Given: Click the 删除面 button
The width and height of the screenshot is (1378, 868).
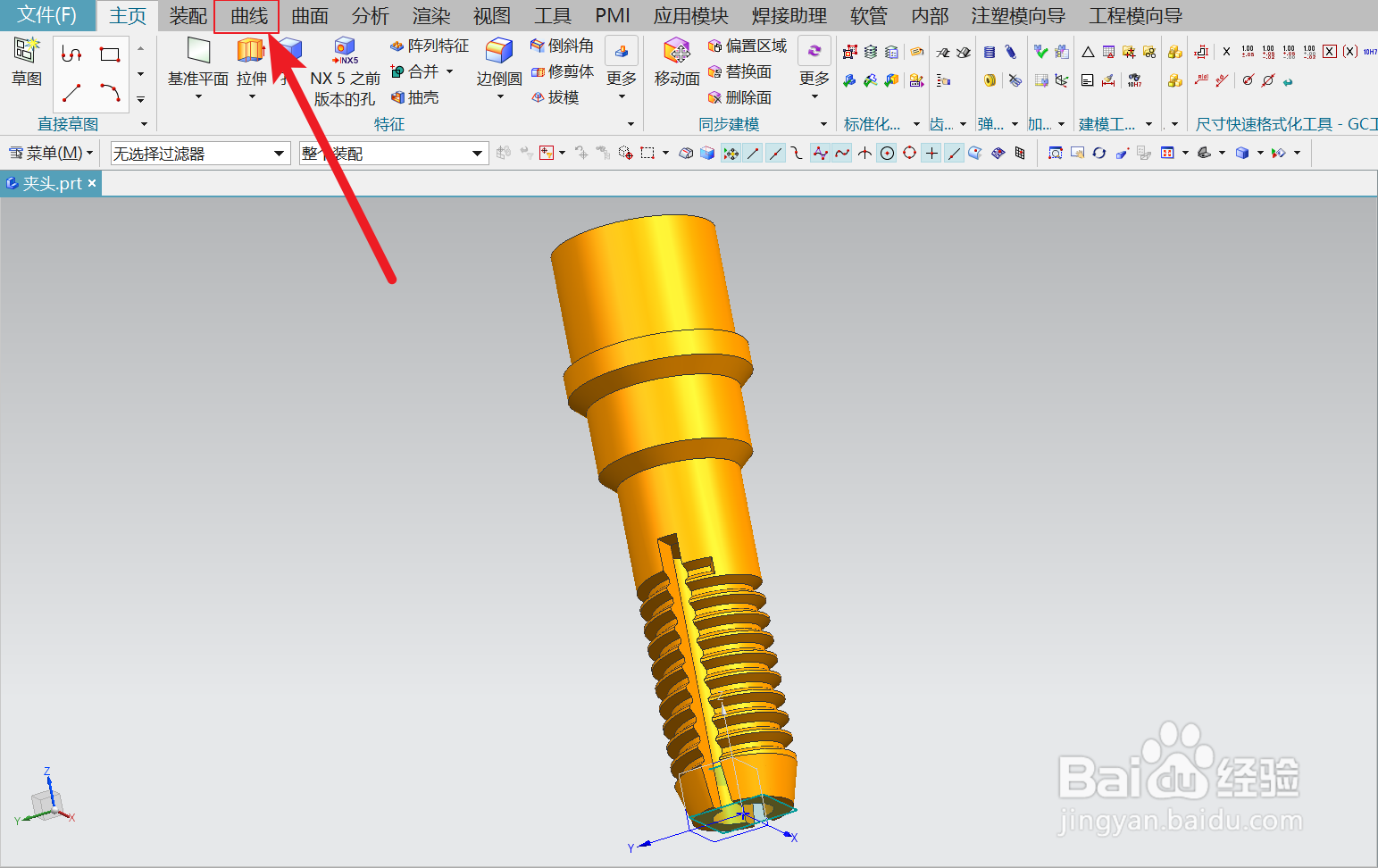Looking at the screenshot, I should [739, 97].
